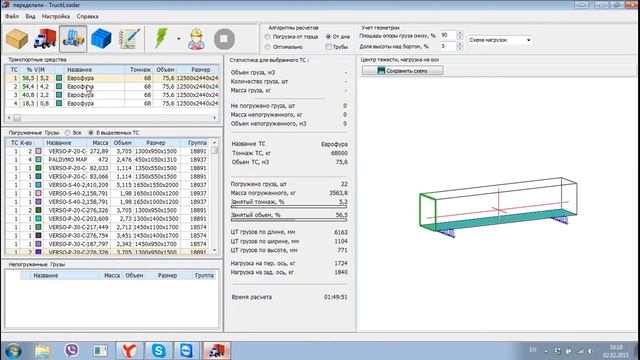640x360 pixels.
Task: Click the Площадь опоры груза field with 90
Action: tap(448, 36)
